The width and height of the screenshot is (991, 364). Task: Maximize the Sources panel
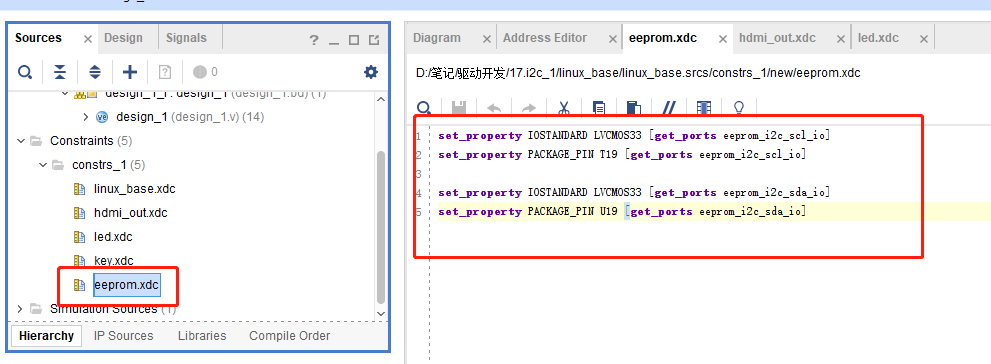tap(354, 40)
